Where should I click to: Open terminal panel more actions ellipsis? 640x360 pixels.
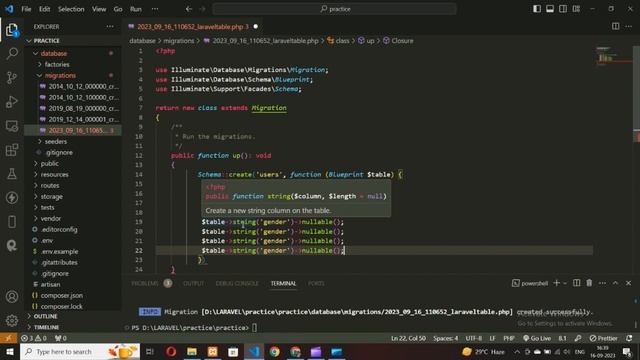coord(602,283)
